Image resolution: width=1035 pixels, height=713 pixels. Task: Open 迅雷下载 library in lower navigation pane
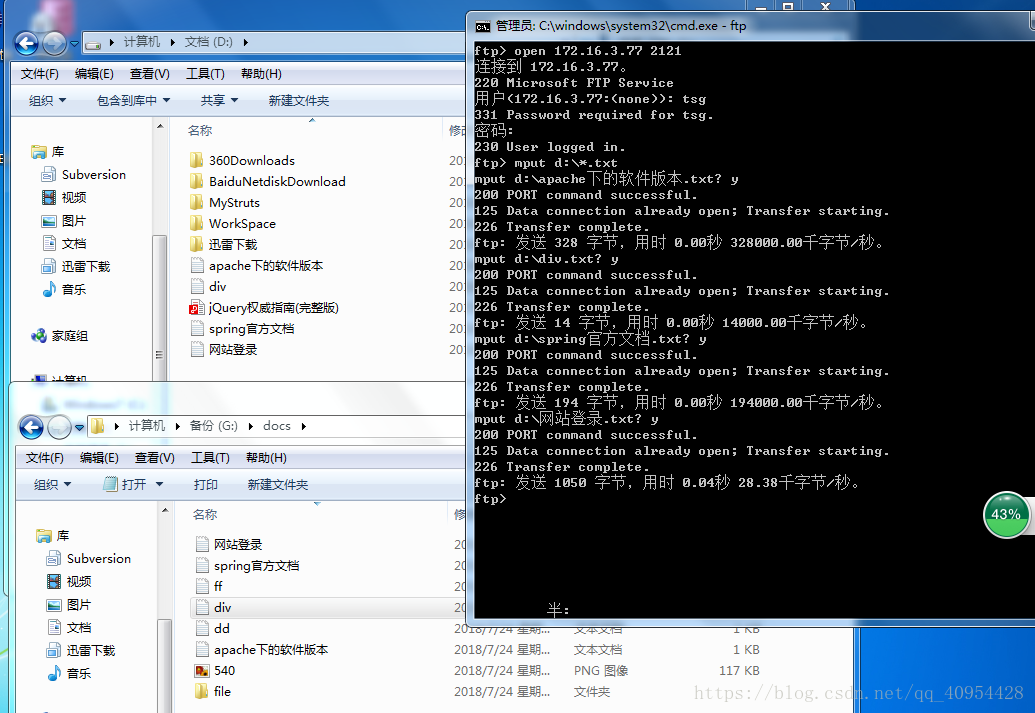pyautogui.click(x=81, y=650)
